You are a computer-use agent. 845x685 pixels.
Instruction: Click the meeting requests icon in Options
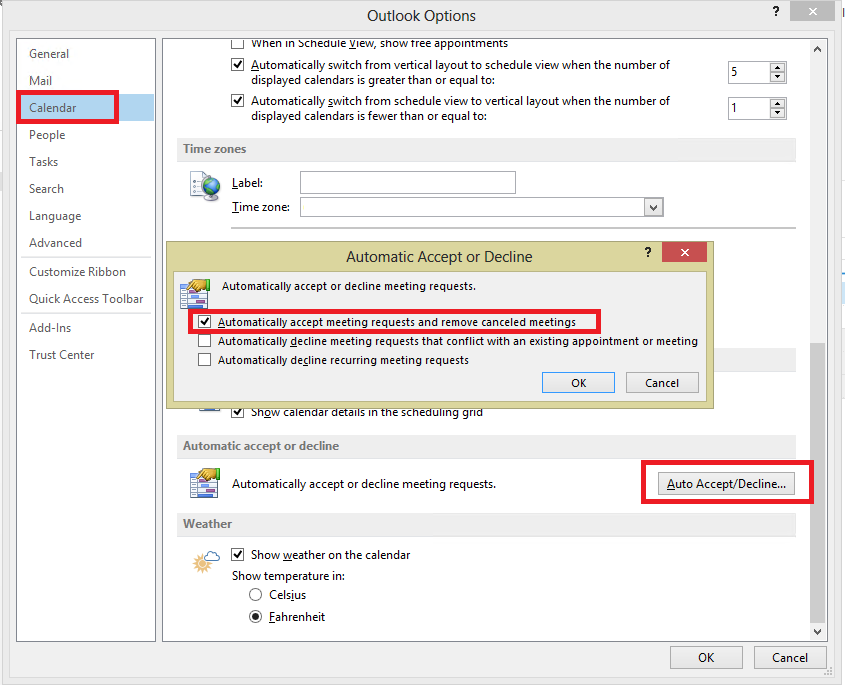pos(205,483)
